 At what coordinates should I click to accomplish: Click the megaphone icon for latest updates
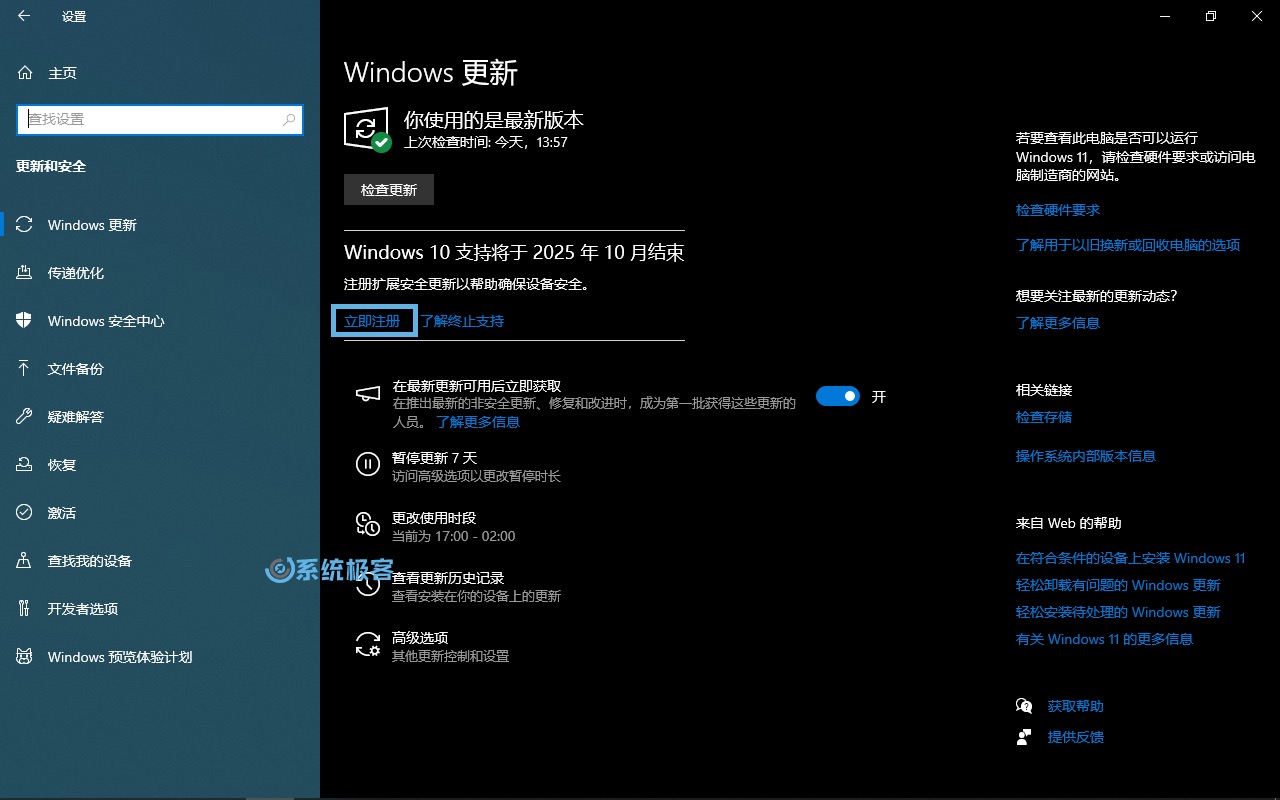(x=368, y=394)
